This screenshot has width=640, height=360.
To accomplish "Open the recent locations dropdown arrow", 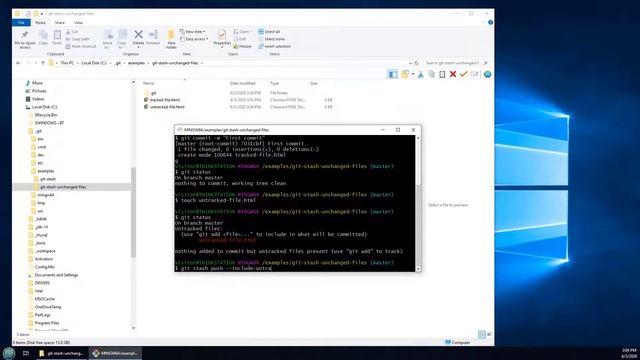I will [36, 63].
